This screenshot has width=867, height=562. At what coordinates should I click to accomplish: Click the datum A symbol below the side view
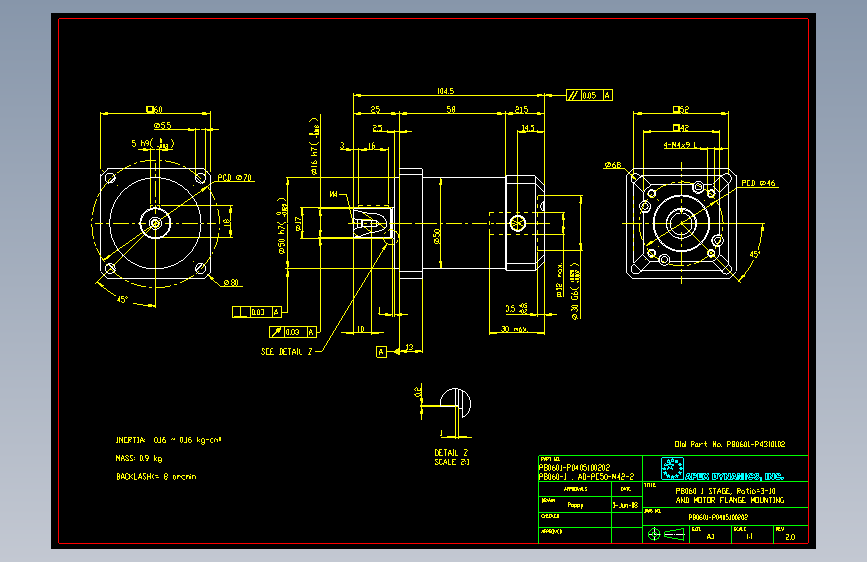point(381,352)
